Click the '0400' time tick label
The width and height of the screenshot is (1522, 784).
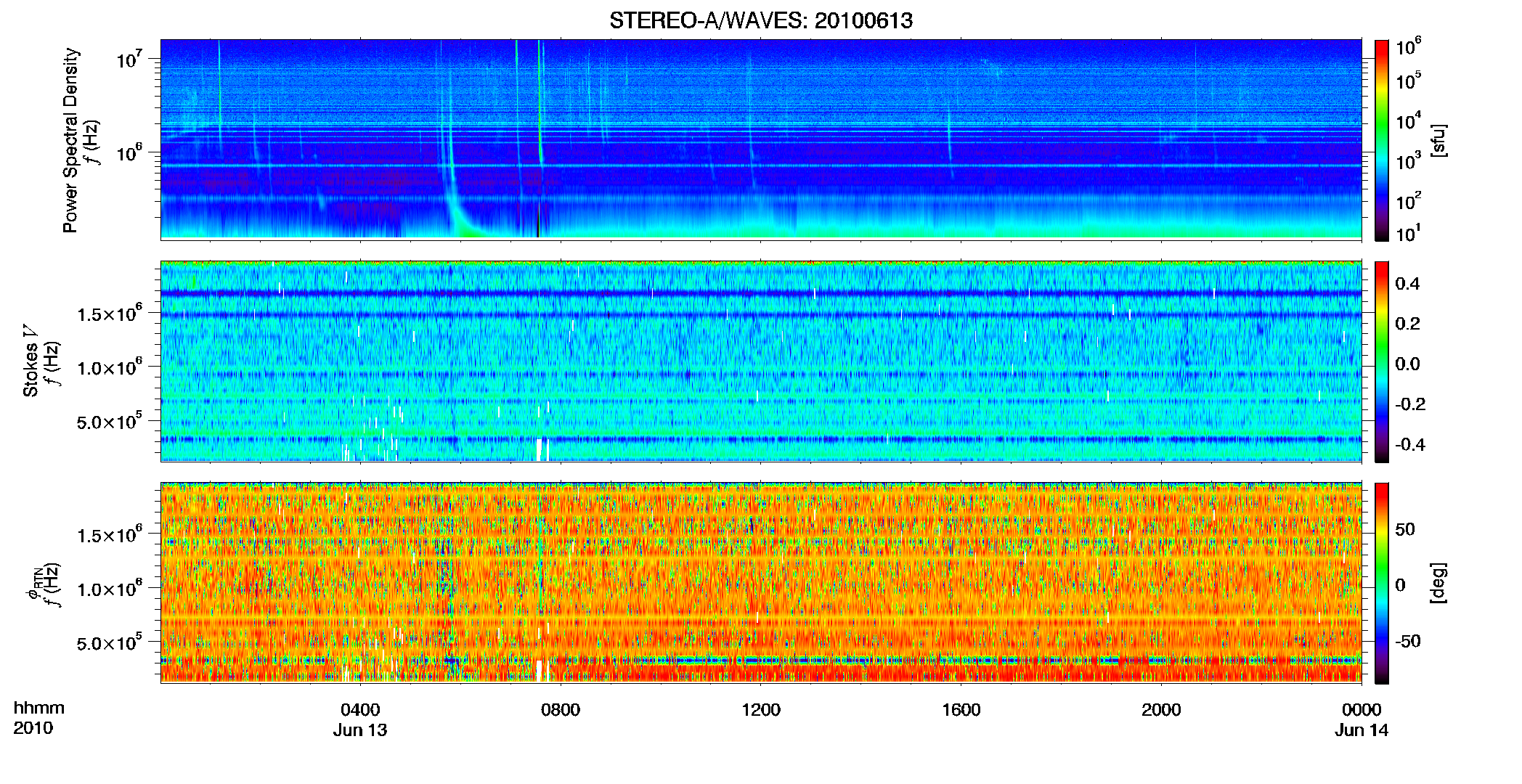(360, 710)
